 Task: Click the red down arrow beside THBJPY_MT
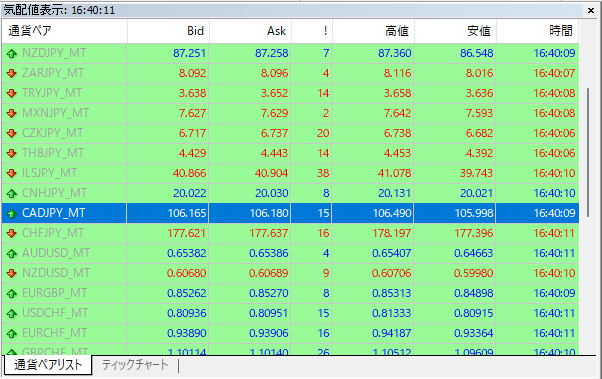[12, 153]
